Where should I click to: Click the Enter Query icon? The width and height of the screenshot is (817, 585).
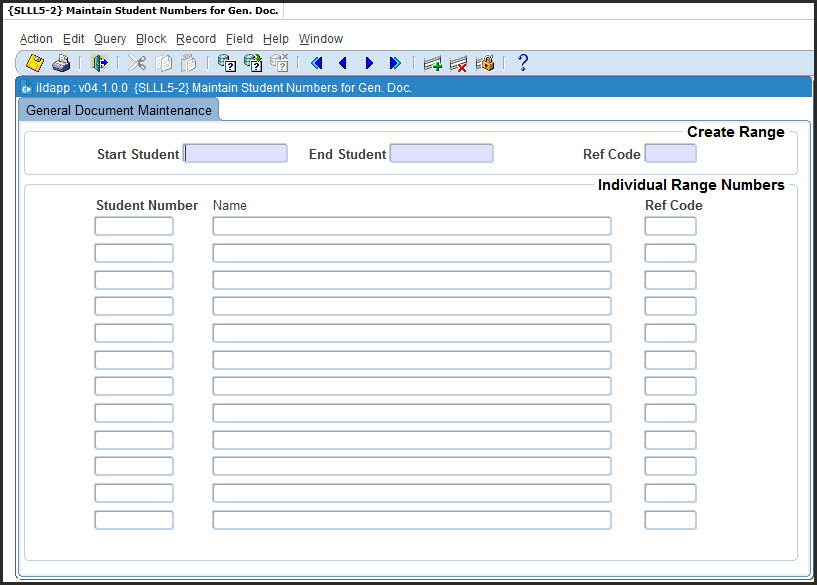pos(227,63)
